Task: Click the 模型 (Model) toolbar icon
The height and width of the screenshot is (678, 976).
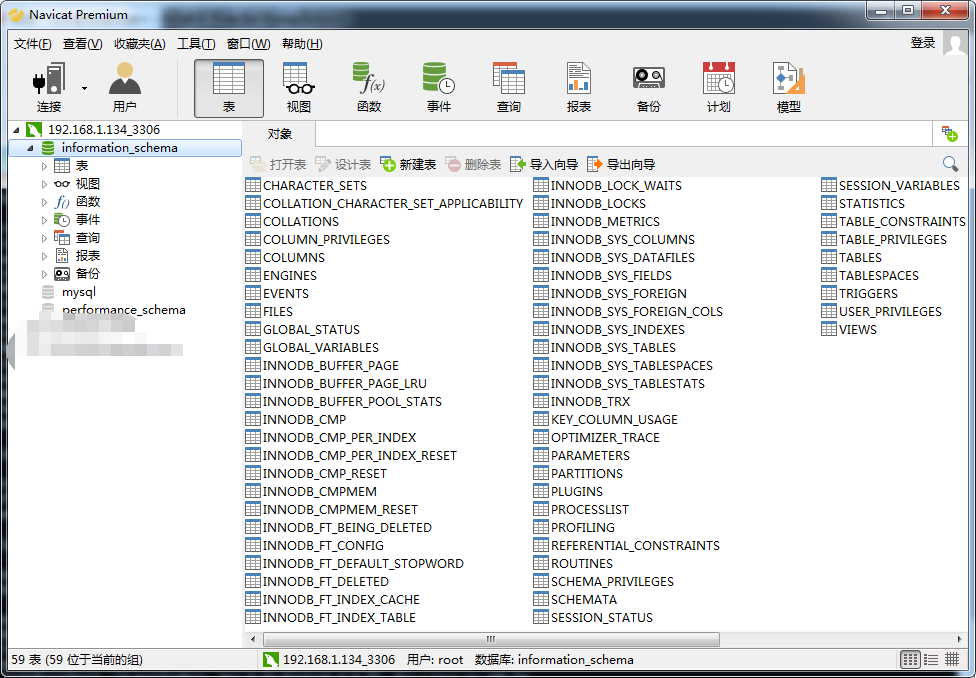Action: click(x=788, y=88)
